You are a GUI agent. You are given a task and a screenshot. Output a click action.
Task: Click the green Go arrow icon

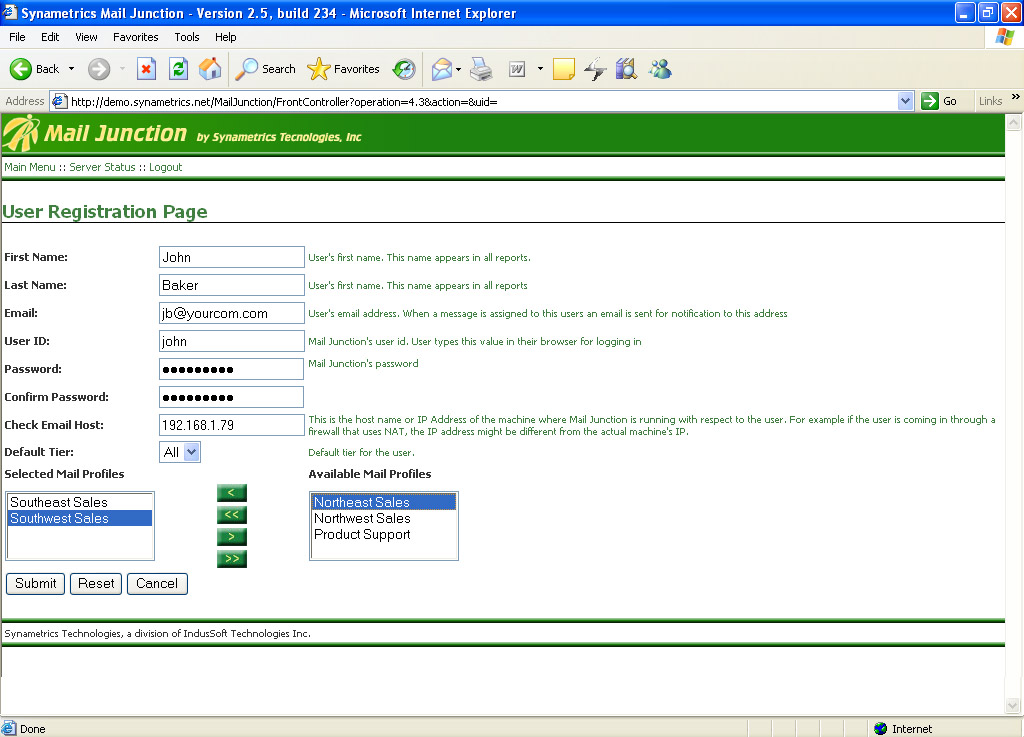(x=929, y=101)
